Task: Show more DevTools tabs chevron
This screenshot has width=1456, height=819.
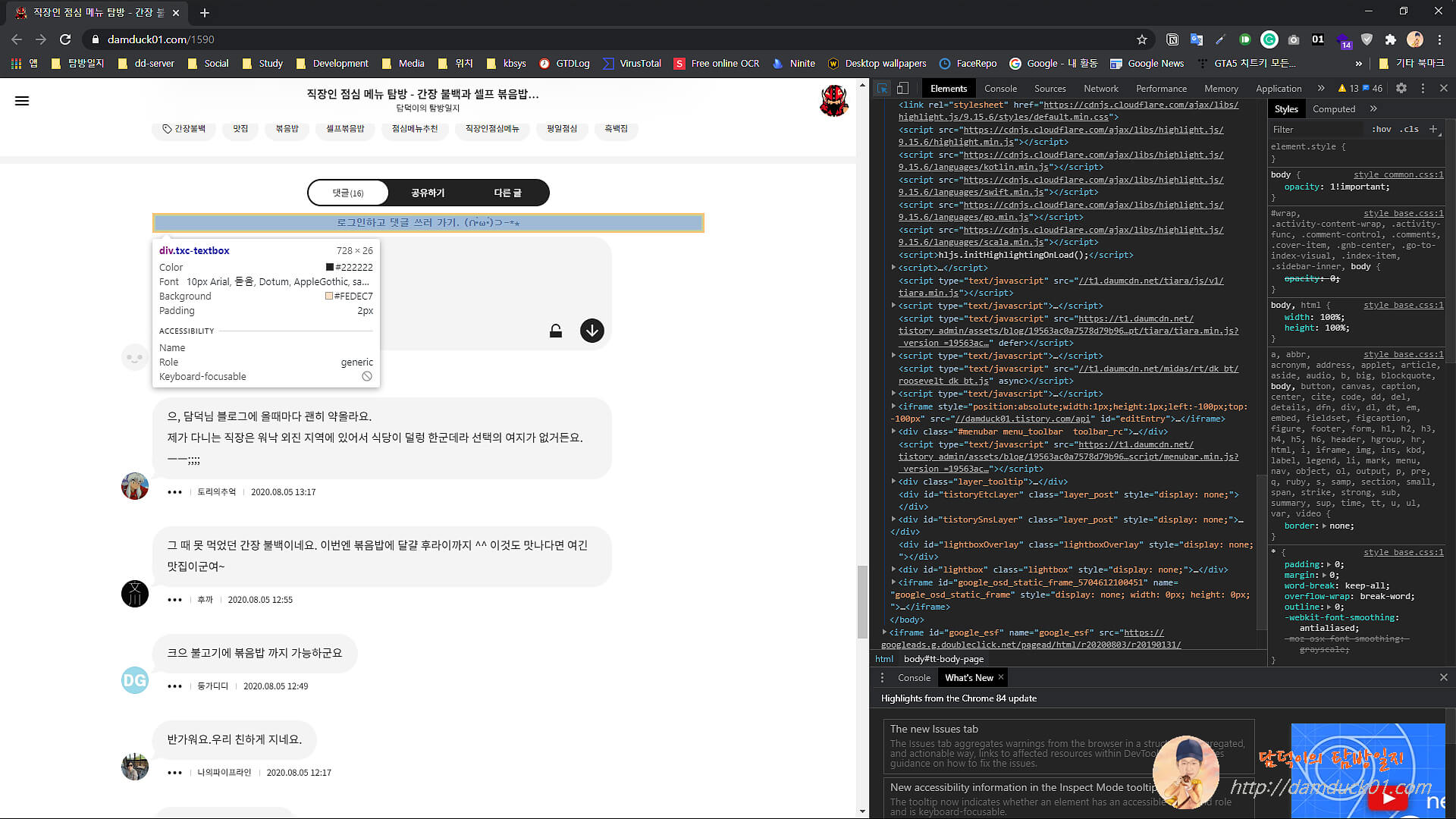Action: click(1321, 89)
